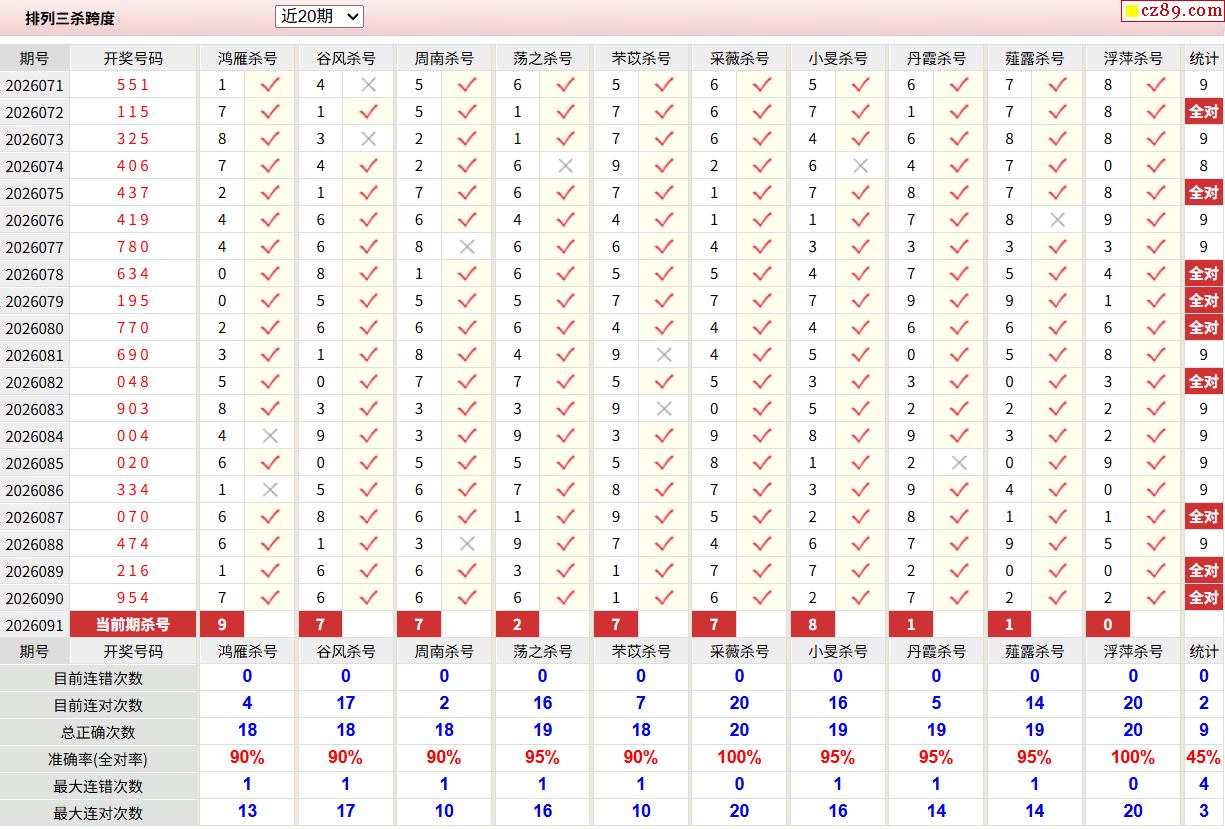Click the 全对 badge in row 2026072

pyautogui.click(x=1204, y=112)
